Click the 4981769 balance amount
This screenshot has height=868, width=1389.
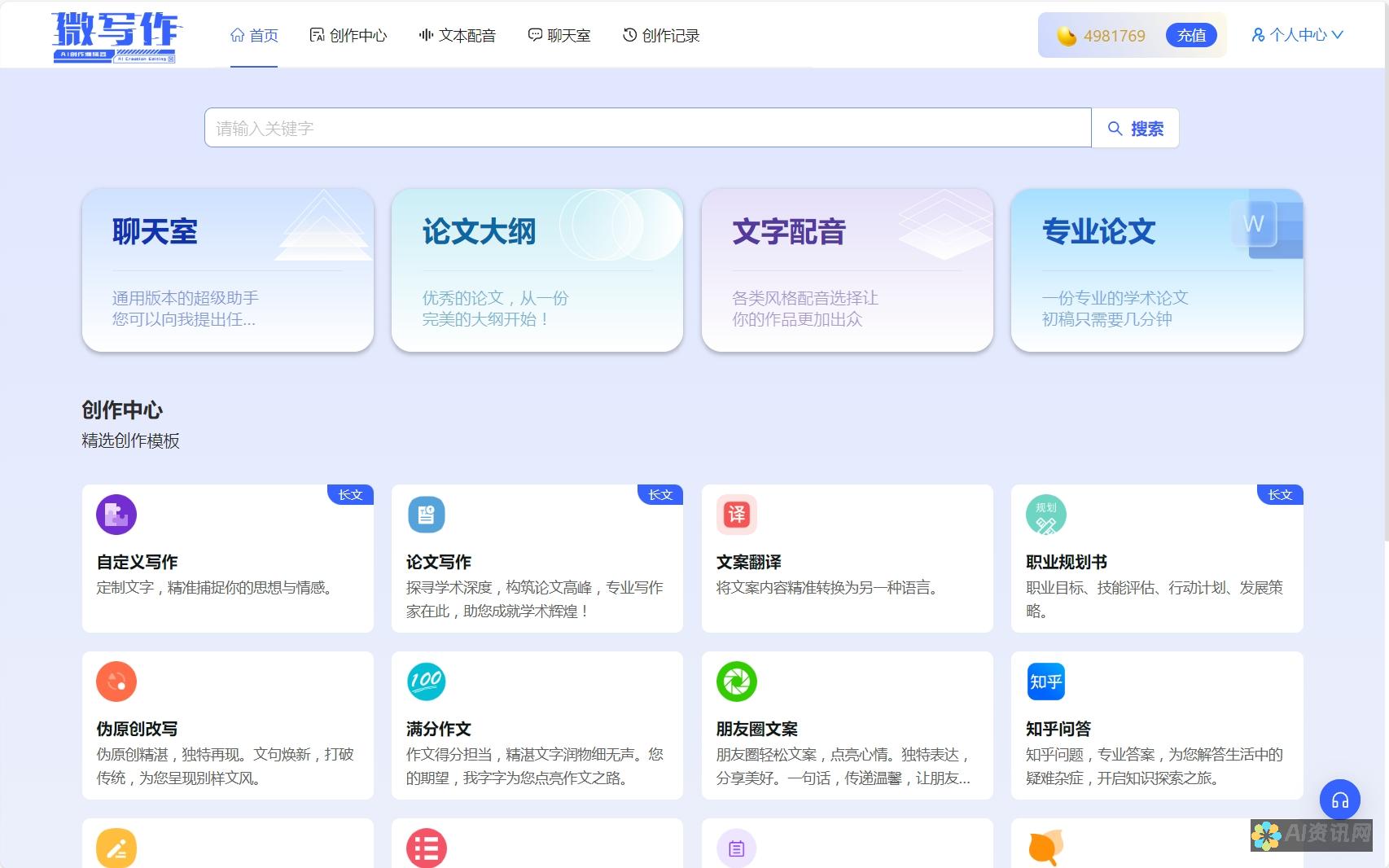(1114, 36)
